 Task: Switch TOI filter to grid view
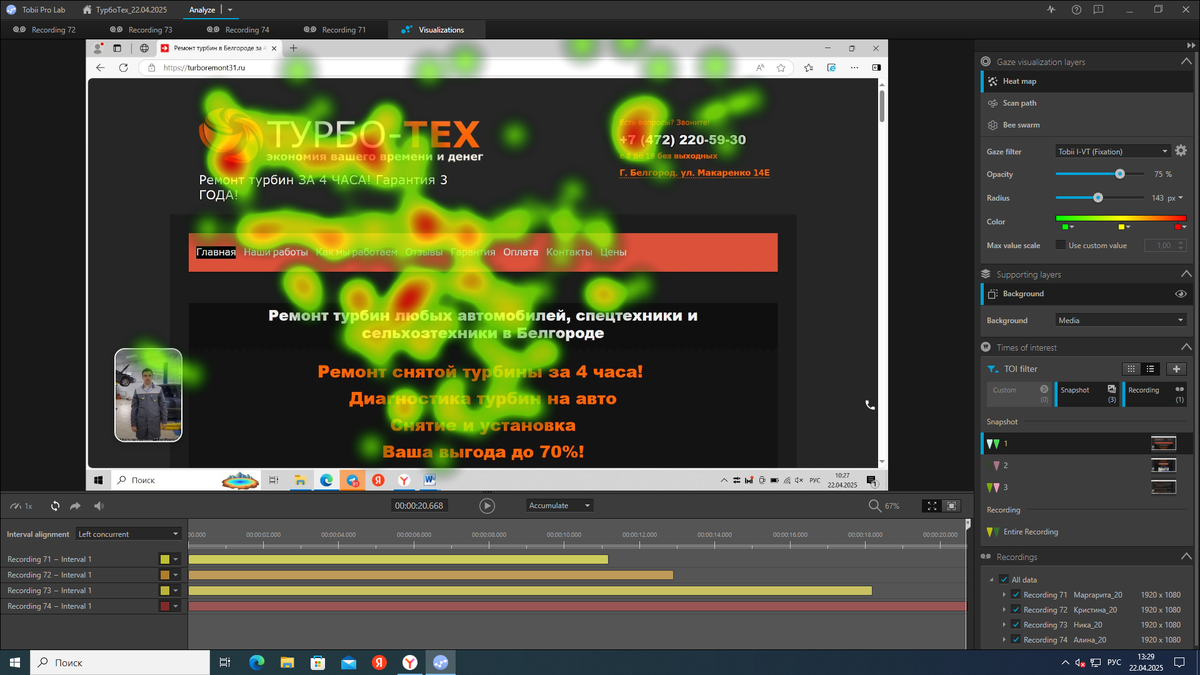pos(1131,369)
